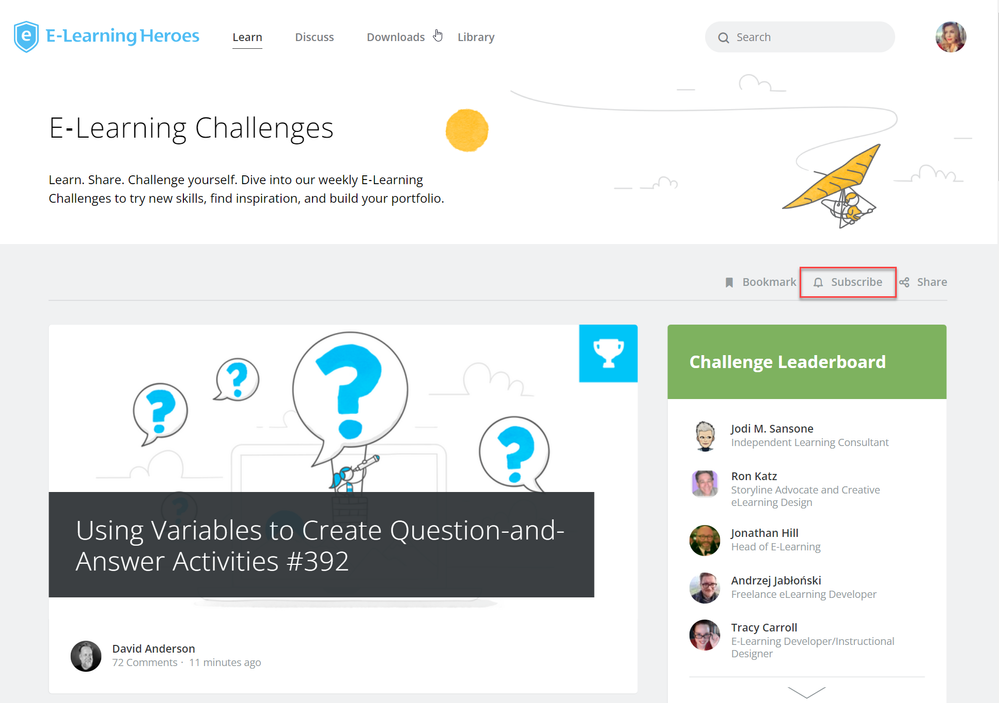
Task: Open the Discuss menu
Action: [314, 38]
